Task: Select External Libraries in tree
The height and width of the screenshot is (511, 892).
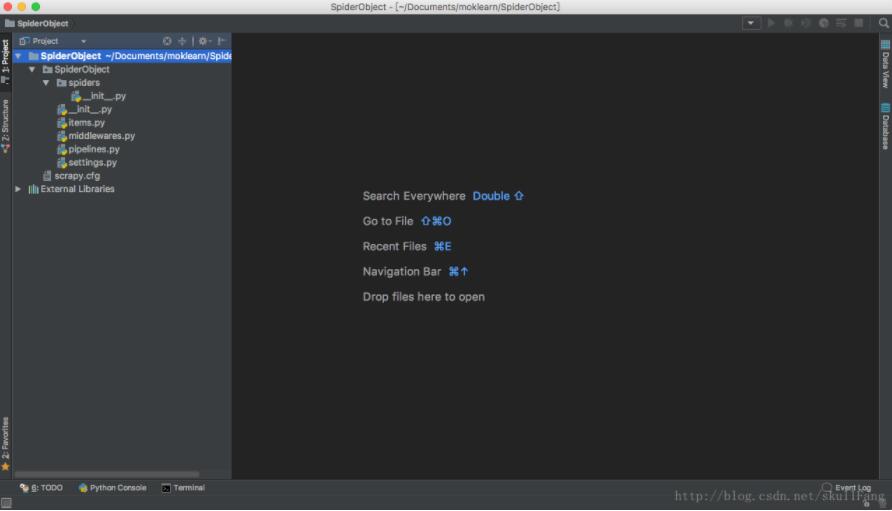Action: 72,189
